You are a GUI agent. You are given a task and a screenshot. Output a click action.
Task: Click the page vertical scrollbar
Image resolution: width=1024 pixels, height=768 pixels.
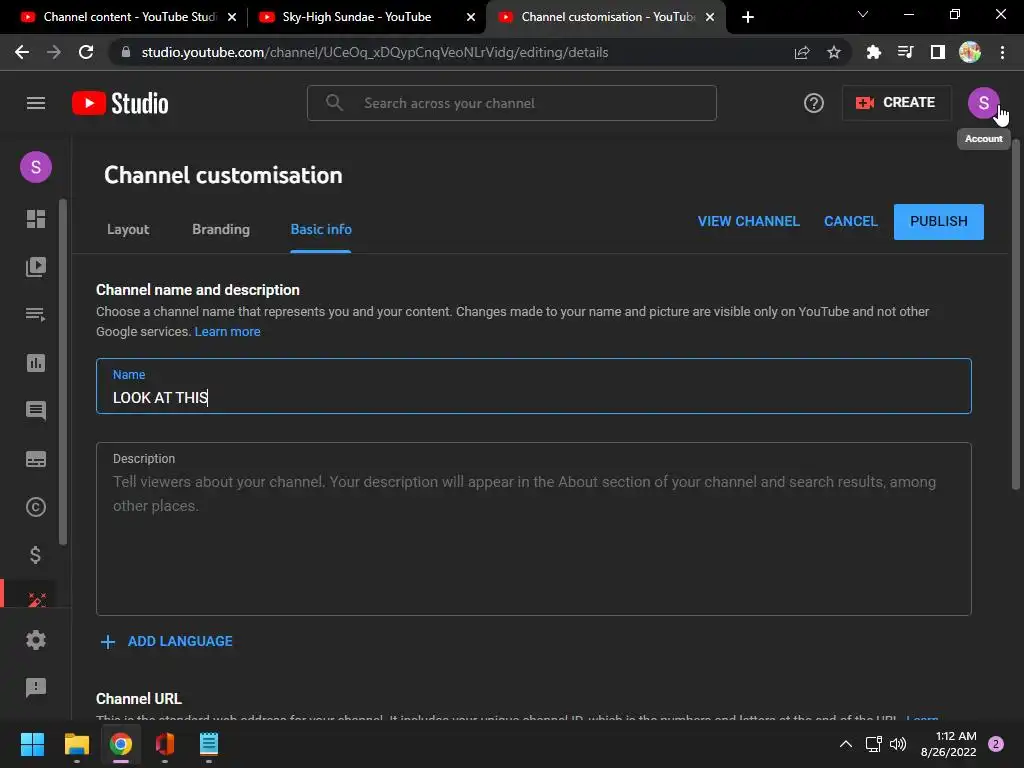pos(1016,313)
